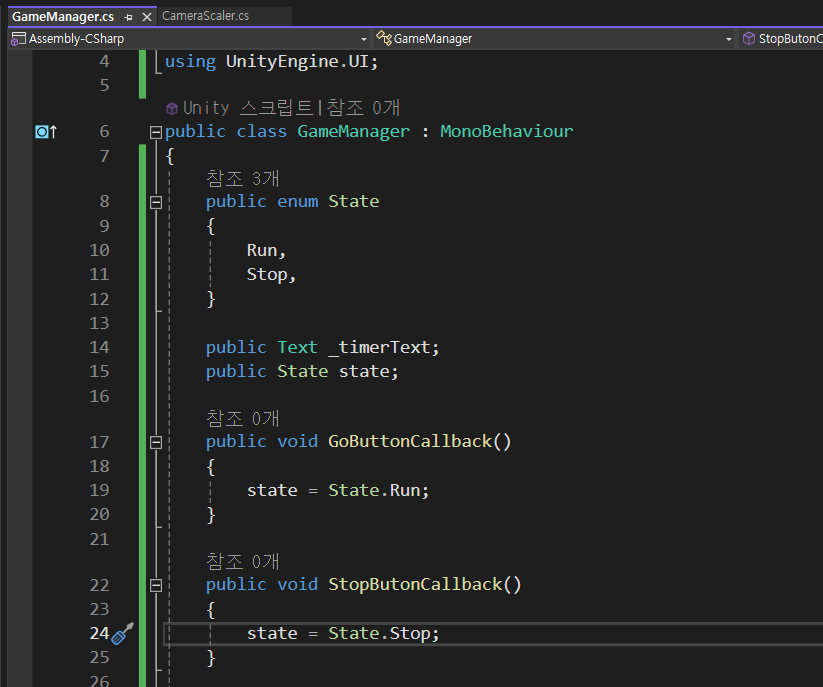823x687 pixels.
Task: Open the Unity 스크립트 CodeLens link
Action: (248, 108)
